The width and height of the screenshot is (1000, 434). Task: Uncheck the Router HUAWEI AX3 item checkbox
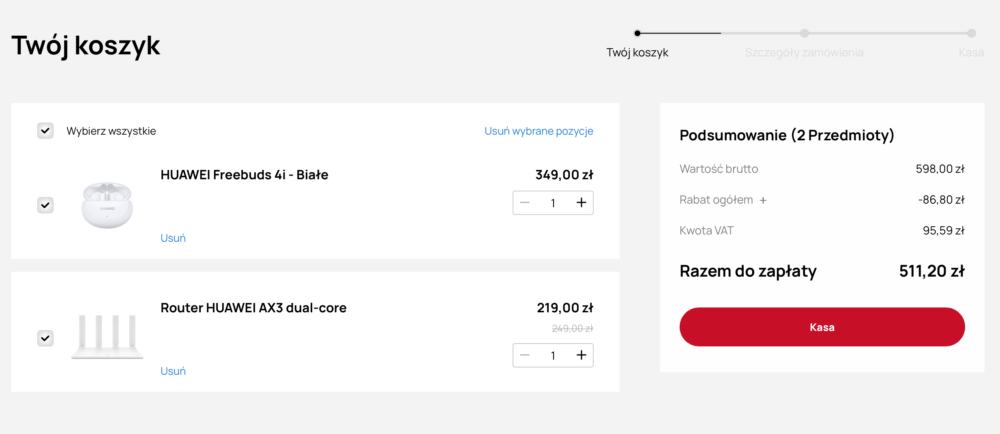45,338
